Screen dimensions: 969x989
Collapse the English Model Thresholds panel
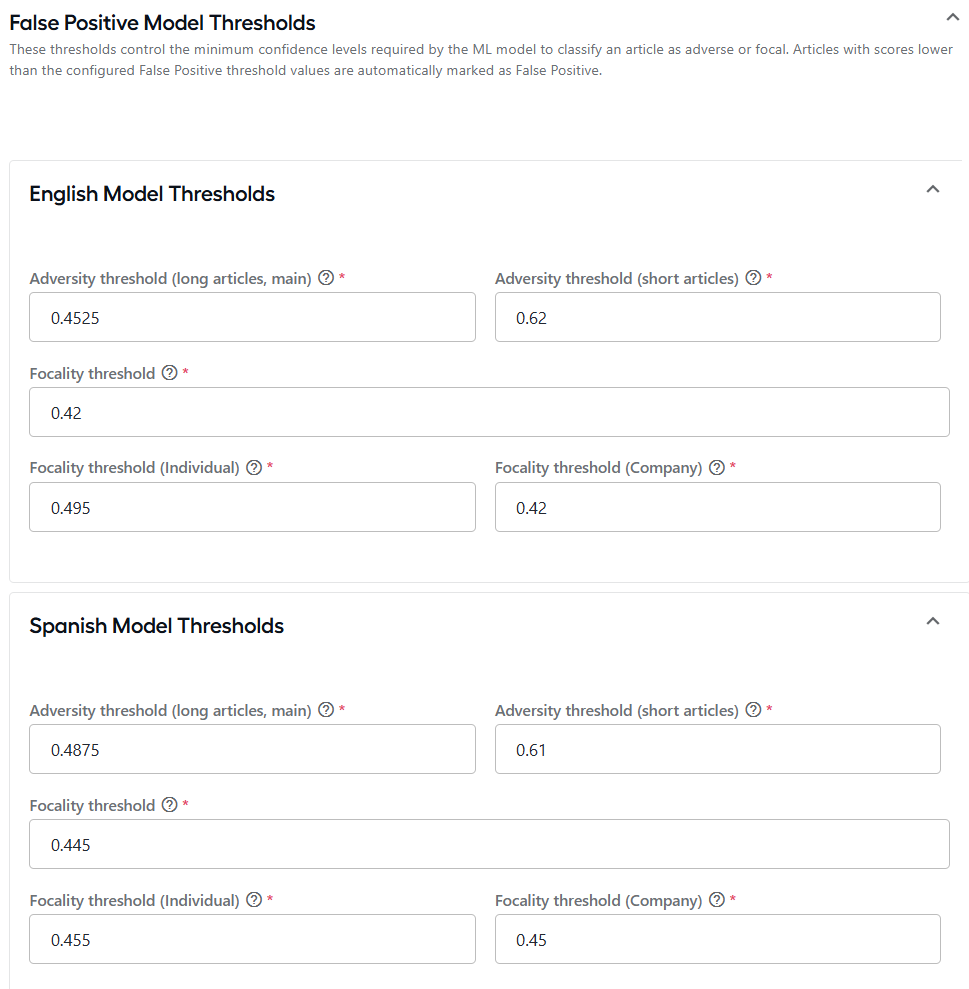tap(932, 189)
